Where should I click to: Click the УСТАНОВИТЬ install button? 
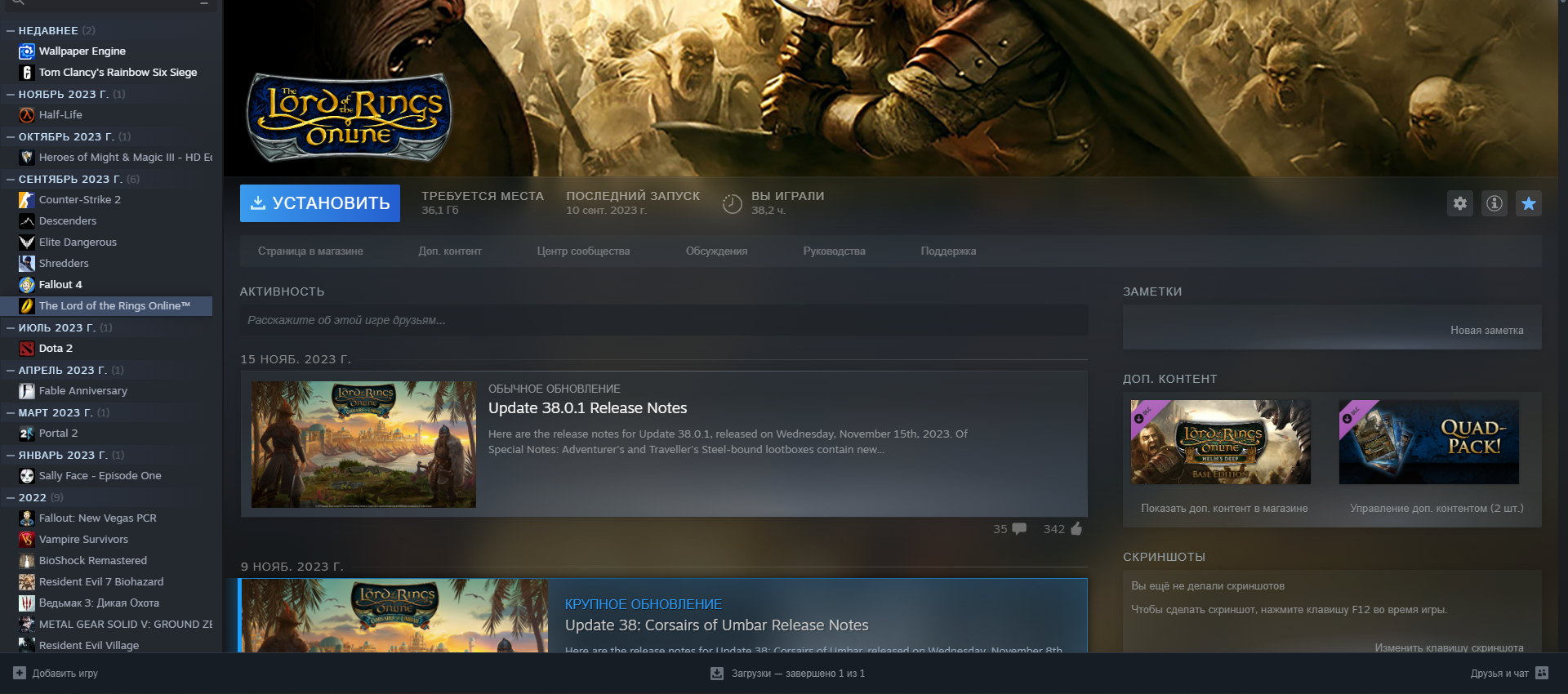pos(320,203)
